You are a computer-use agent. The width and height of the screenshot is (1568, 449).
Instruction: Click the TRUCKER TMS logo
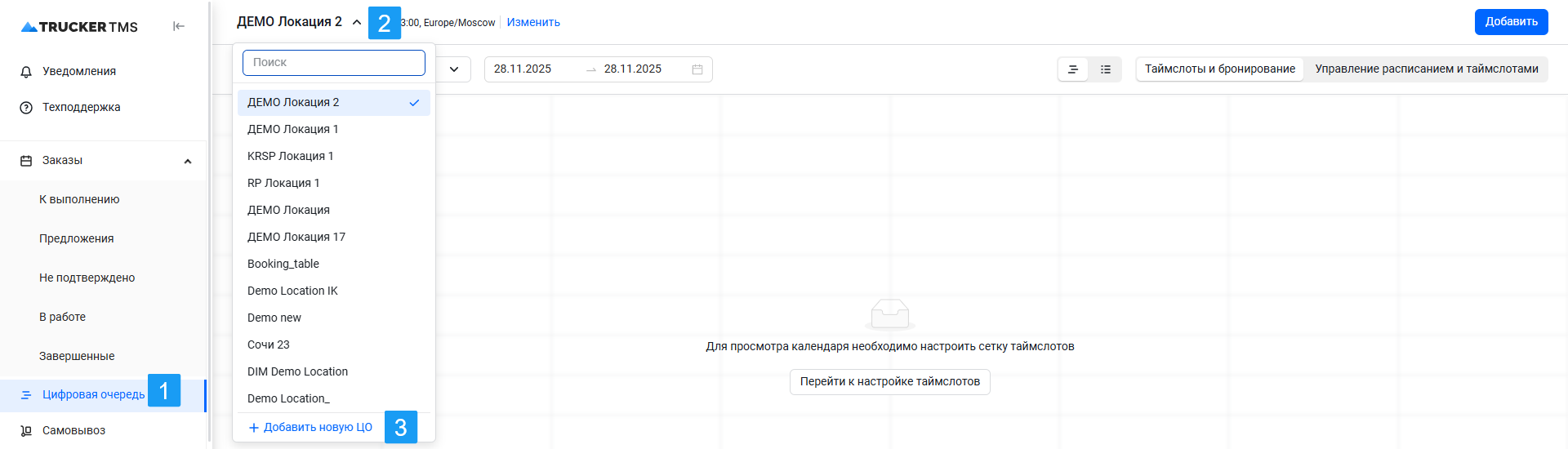pos(79,27)
